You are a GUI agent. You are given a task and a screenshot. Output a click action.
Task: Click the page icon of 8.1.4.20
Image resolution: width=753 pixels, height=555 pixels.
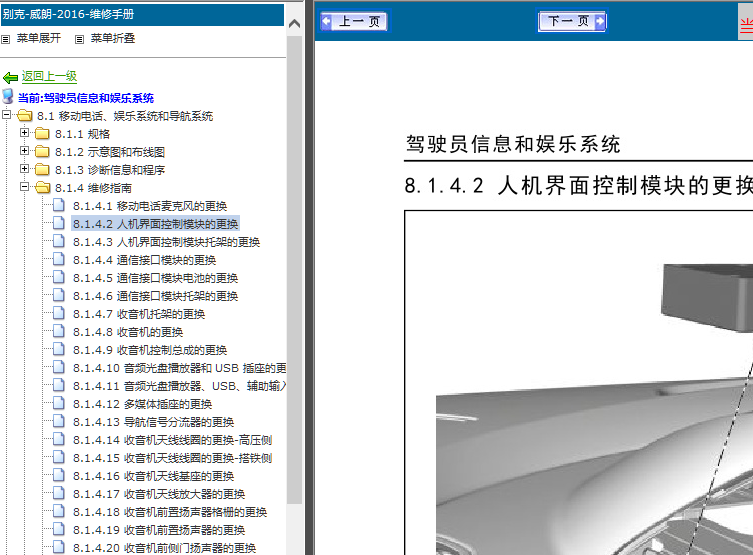tap(59, 547)
